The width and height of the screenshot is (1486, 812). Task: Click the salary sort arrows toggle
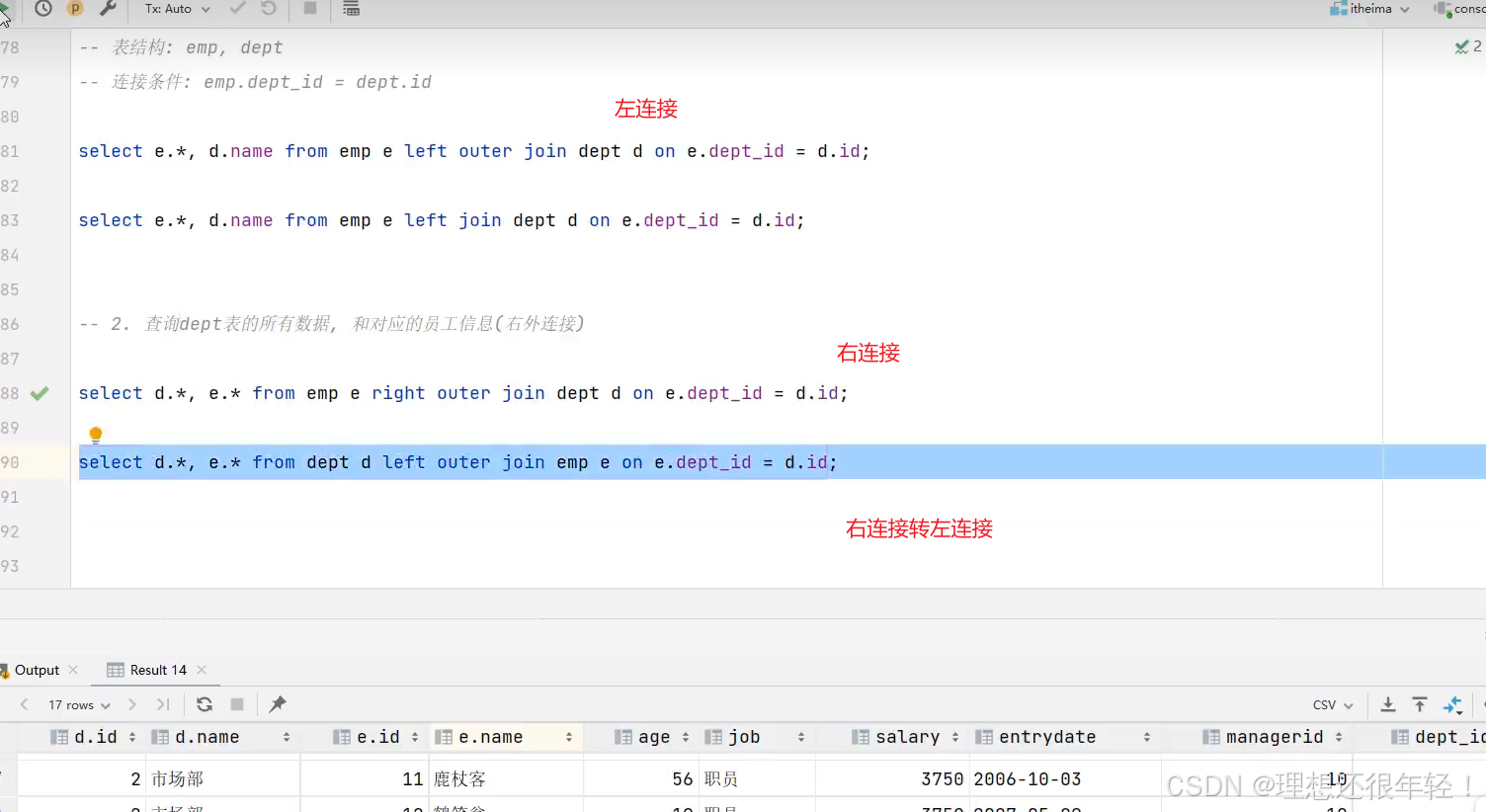click(x=955, y=737)
